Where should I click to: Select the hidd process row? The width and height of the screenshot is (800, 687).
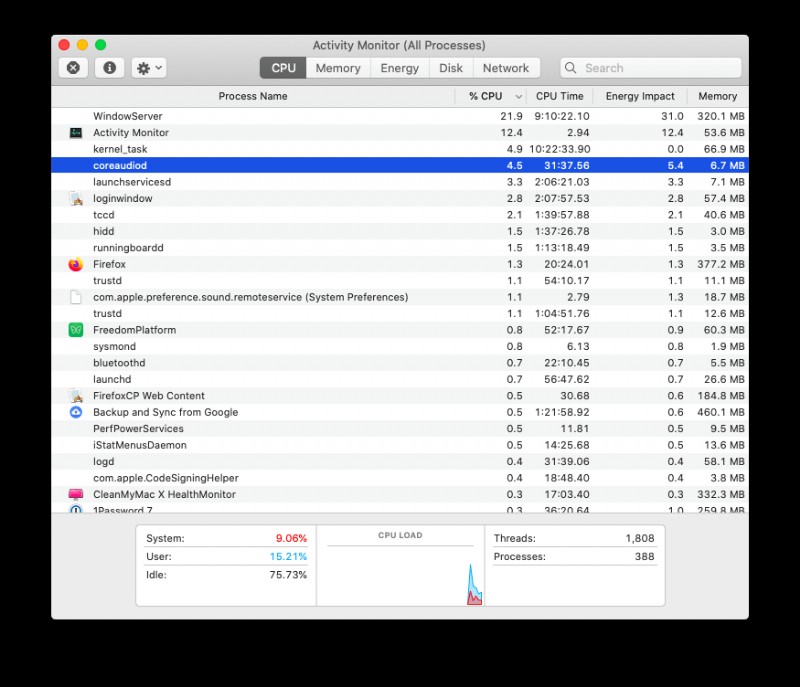(400, 231)
